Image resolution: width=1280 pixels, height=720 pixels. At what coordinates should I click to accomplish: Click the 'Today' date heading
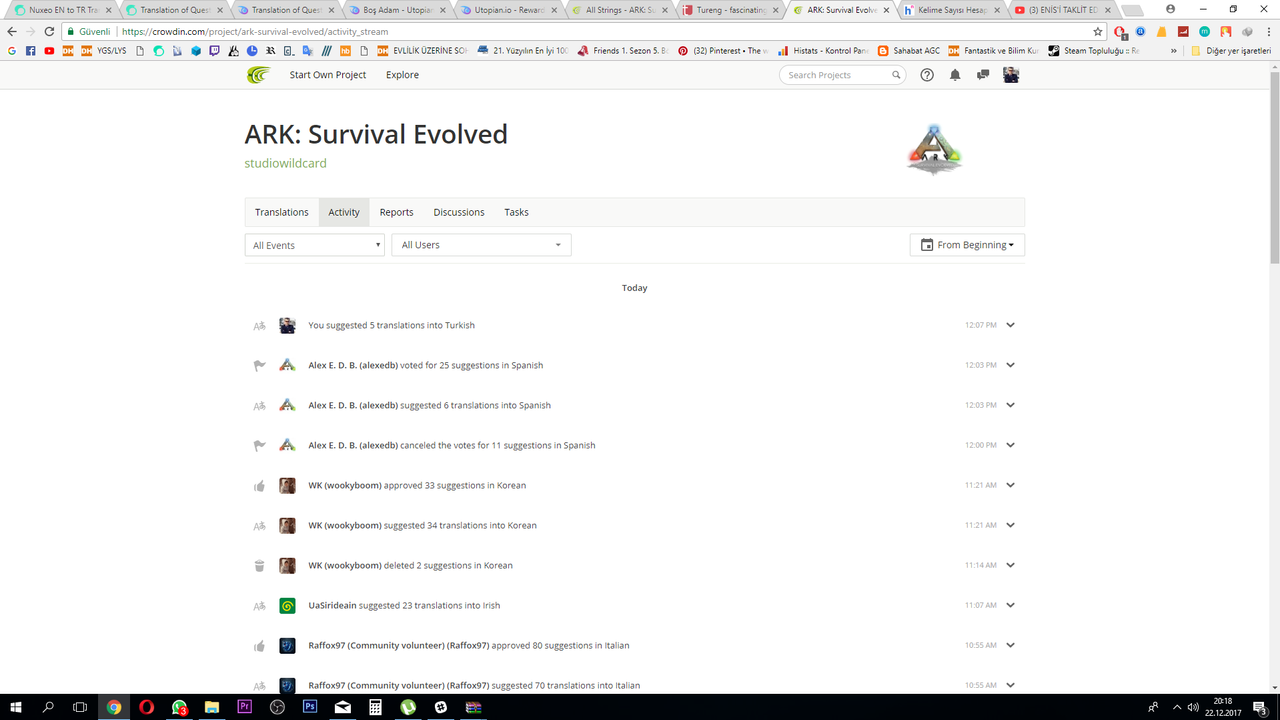pyautogui.click(x=634, y=288)
